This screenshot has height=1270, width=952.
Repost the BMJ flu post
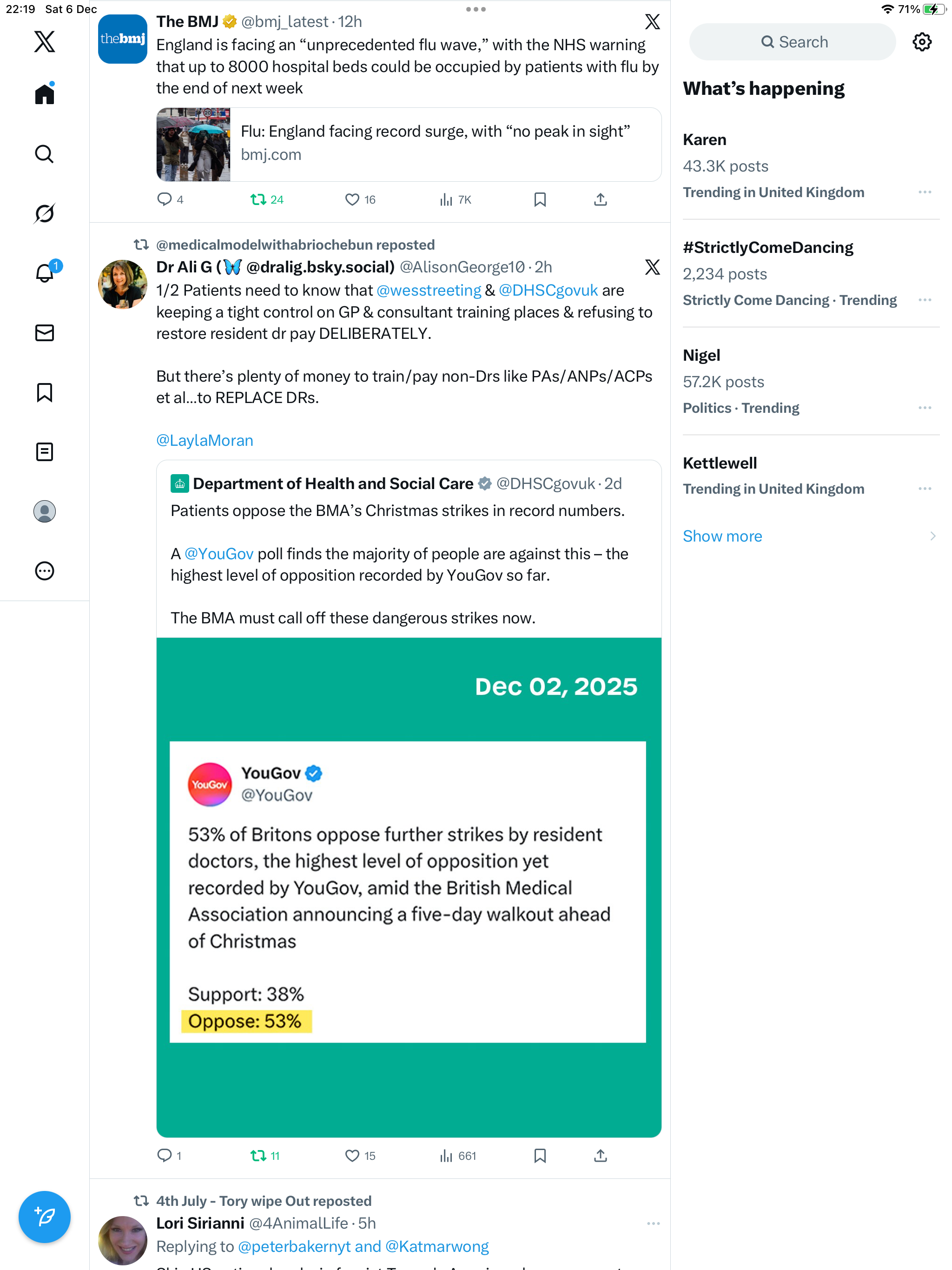pos(258,200)
